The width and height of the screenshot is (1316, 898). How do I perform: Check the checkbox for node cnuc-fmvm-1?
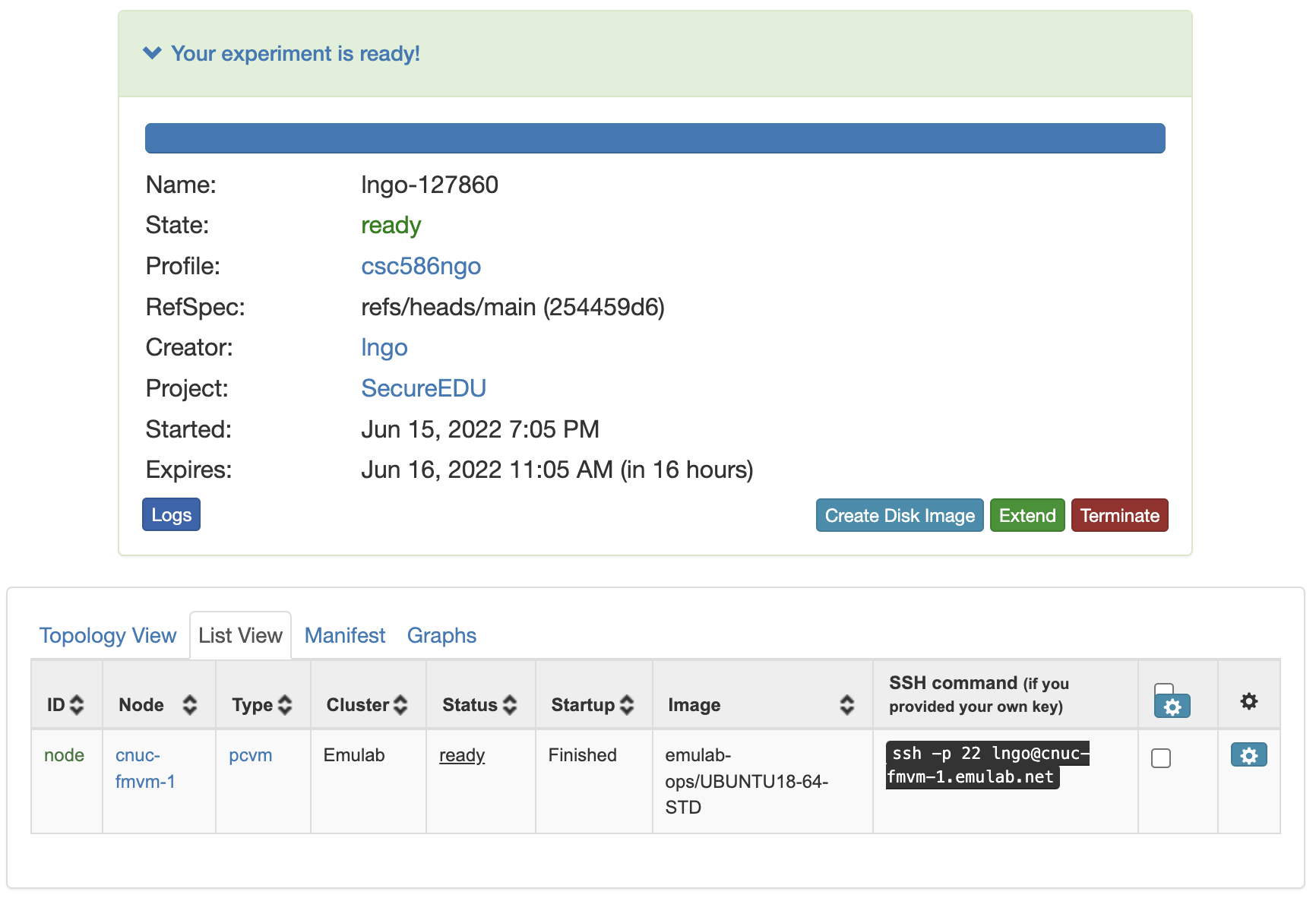(1160, 757)
